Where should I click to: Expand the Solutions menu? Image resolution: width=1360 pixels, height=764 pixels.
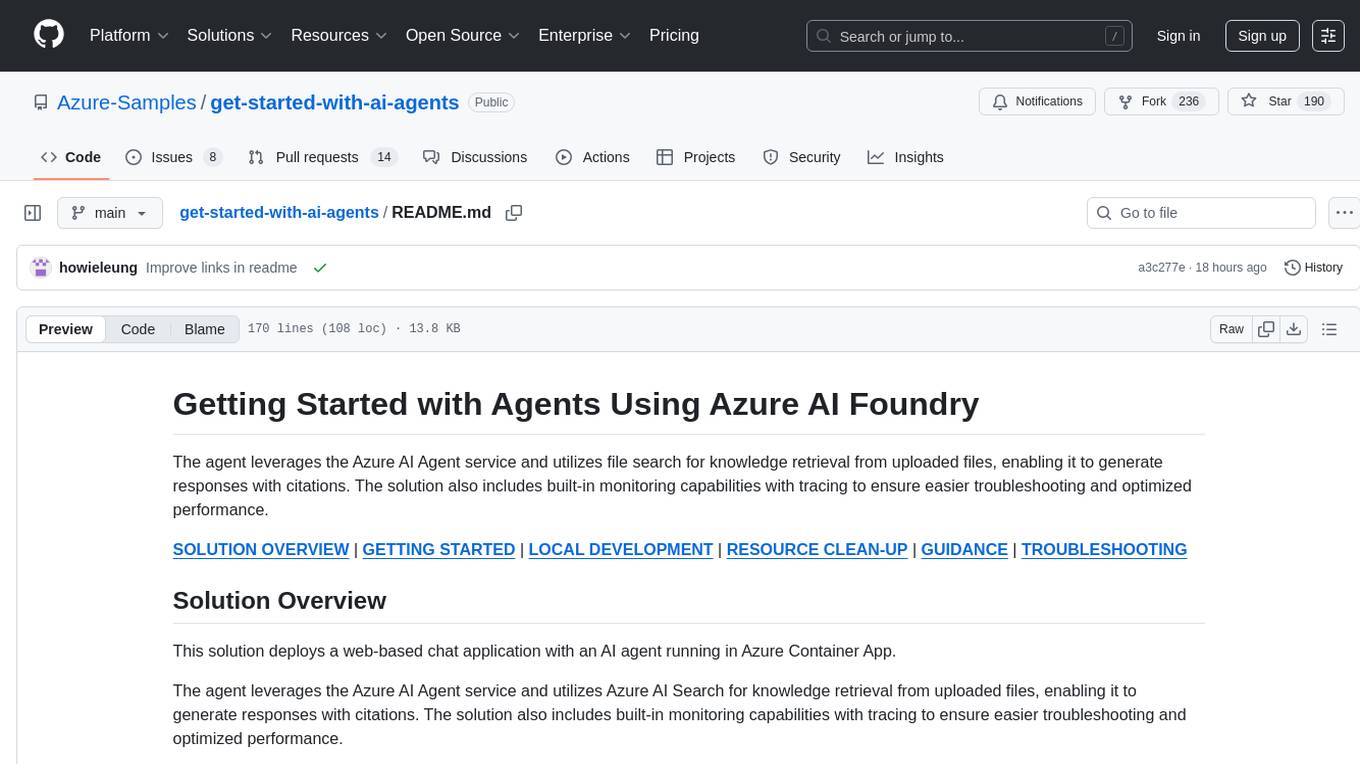tap(230, 35)
